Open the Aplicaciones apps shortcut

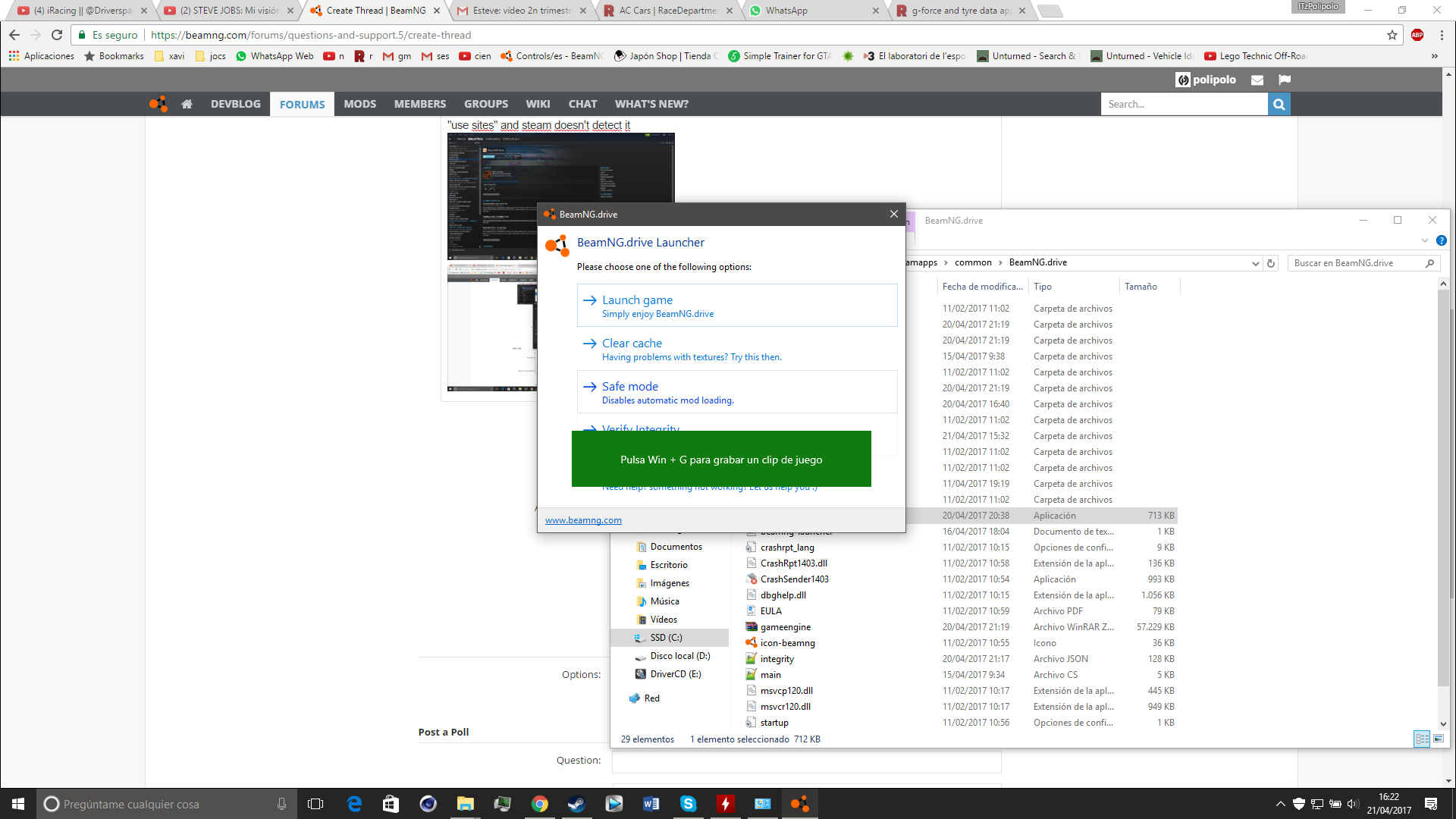[x=42, y=56]
